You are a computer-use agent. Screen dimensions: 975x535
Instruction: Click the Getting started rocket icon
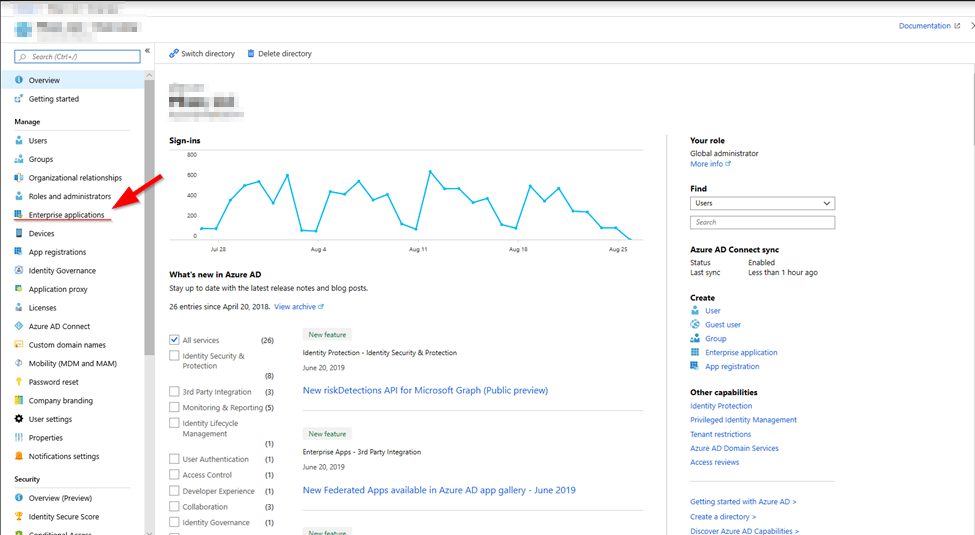(x=19, y=98)
